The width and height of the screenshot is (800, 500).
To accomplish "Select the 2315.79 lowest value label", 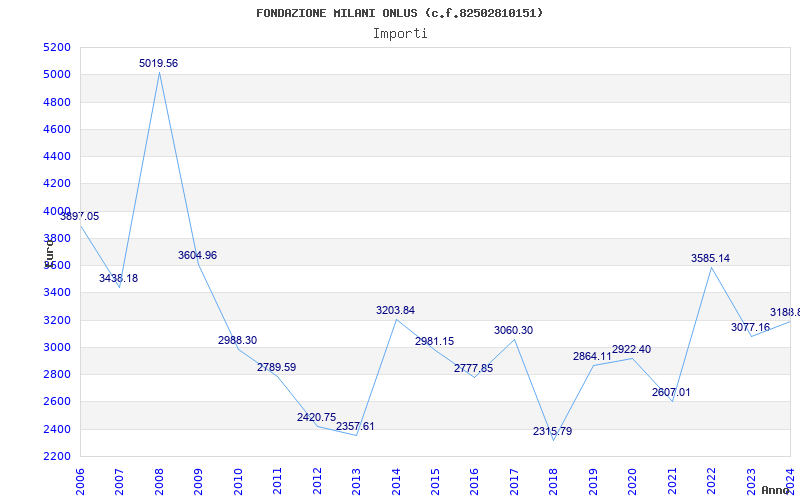I will tap(553, 431).
